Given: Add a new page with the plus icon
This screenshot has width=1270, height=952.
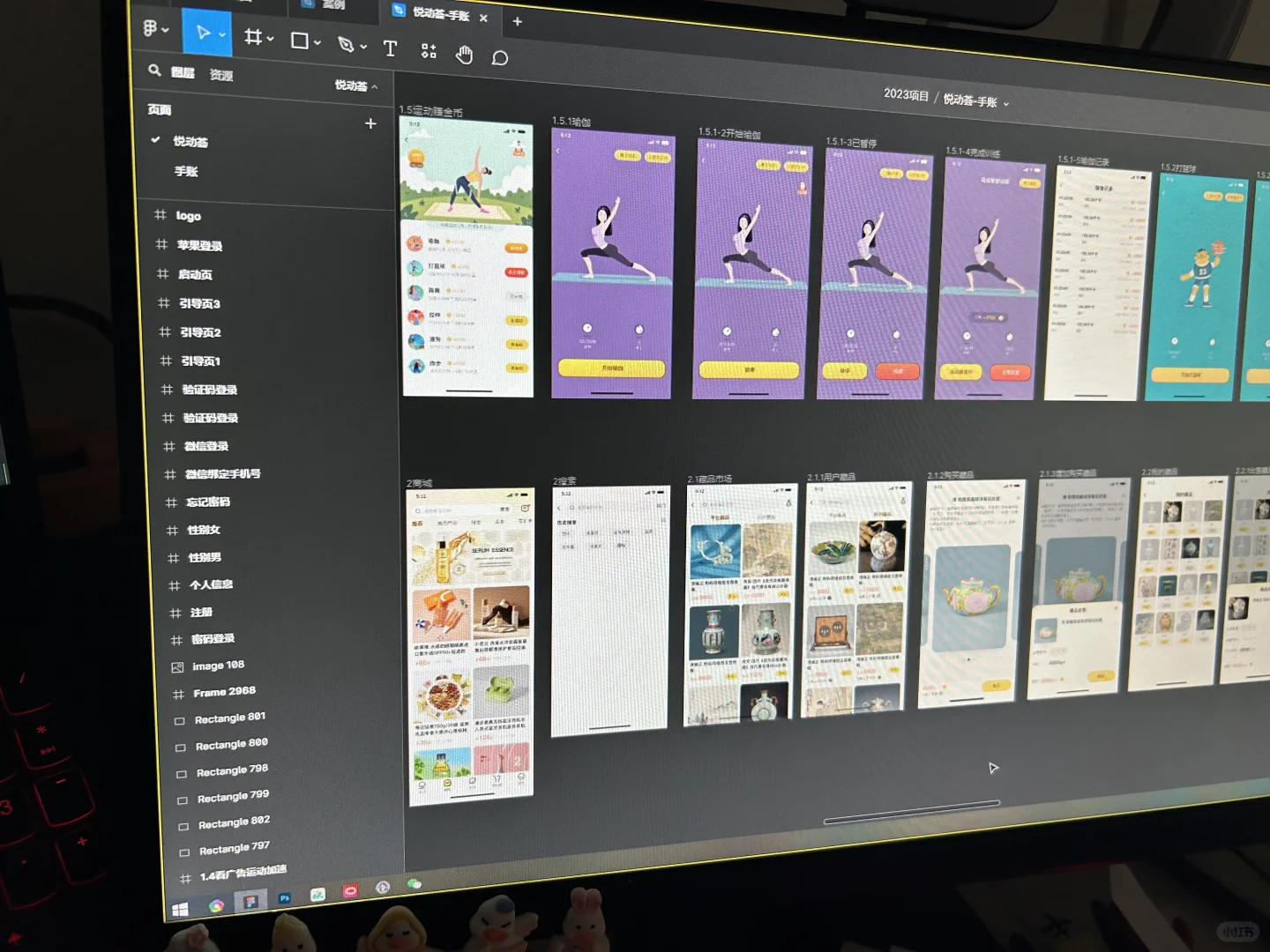Looking at the screenshot, I should tap(370, 123).
